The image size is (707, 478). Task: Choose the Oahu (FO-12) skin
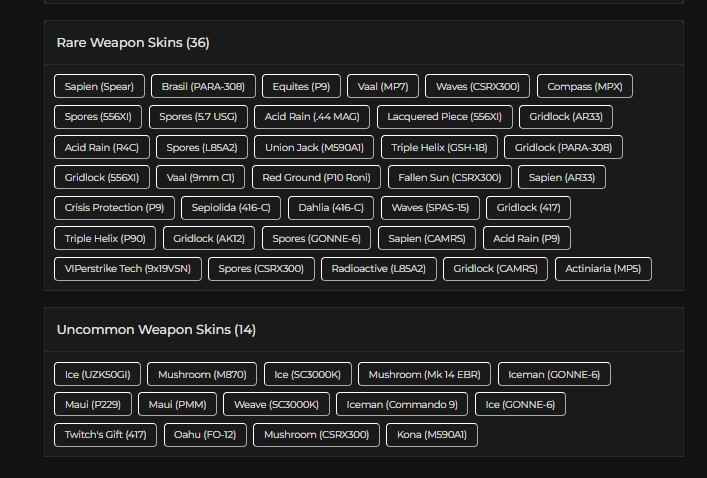(x=204, y=435)
